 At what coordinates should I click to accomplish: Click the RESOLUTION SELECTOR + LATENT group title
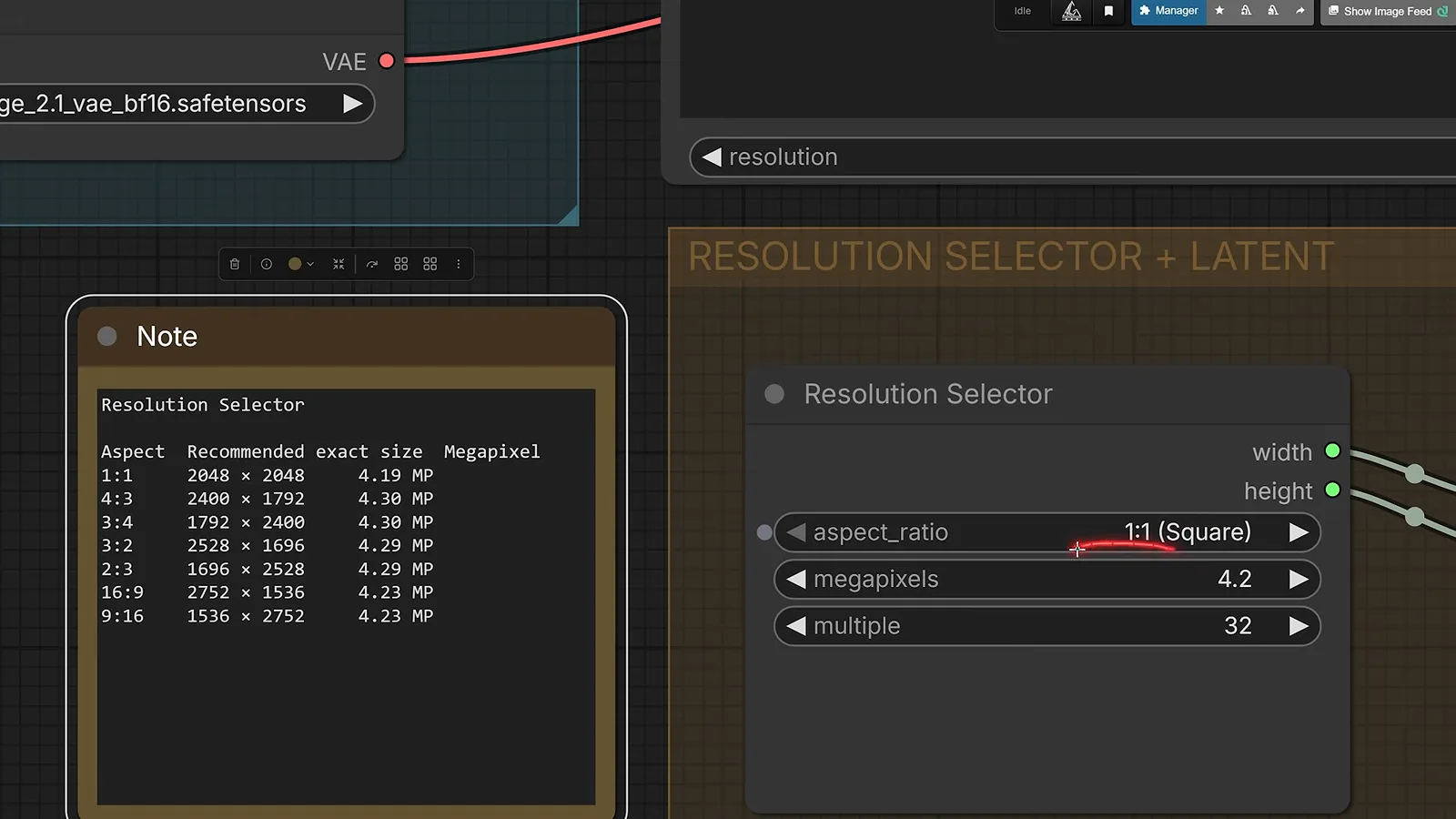pyautogui.click(x=1011, y=257)
